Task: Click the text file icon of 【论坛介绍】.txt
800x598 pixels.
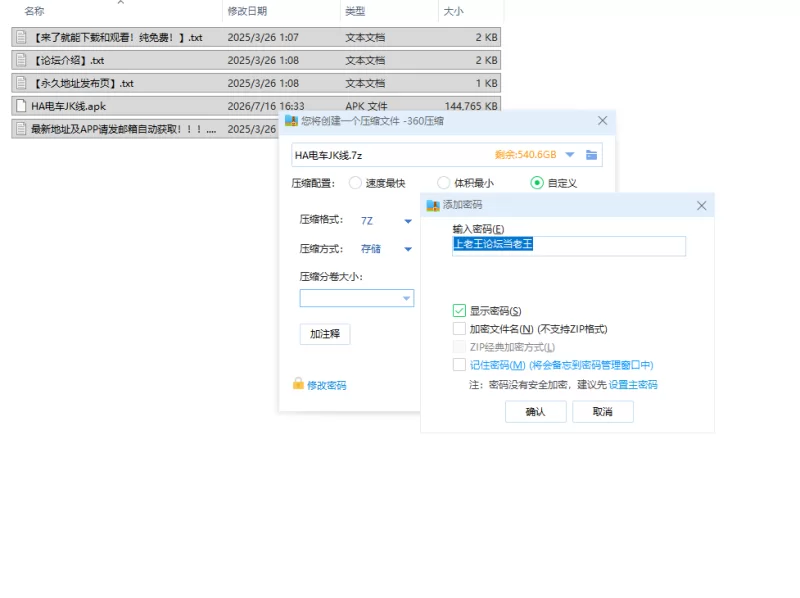Action: pyautogui.click(x=21, y=60)
